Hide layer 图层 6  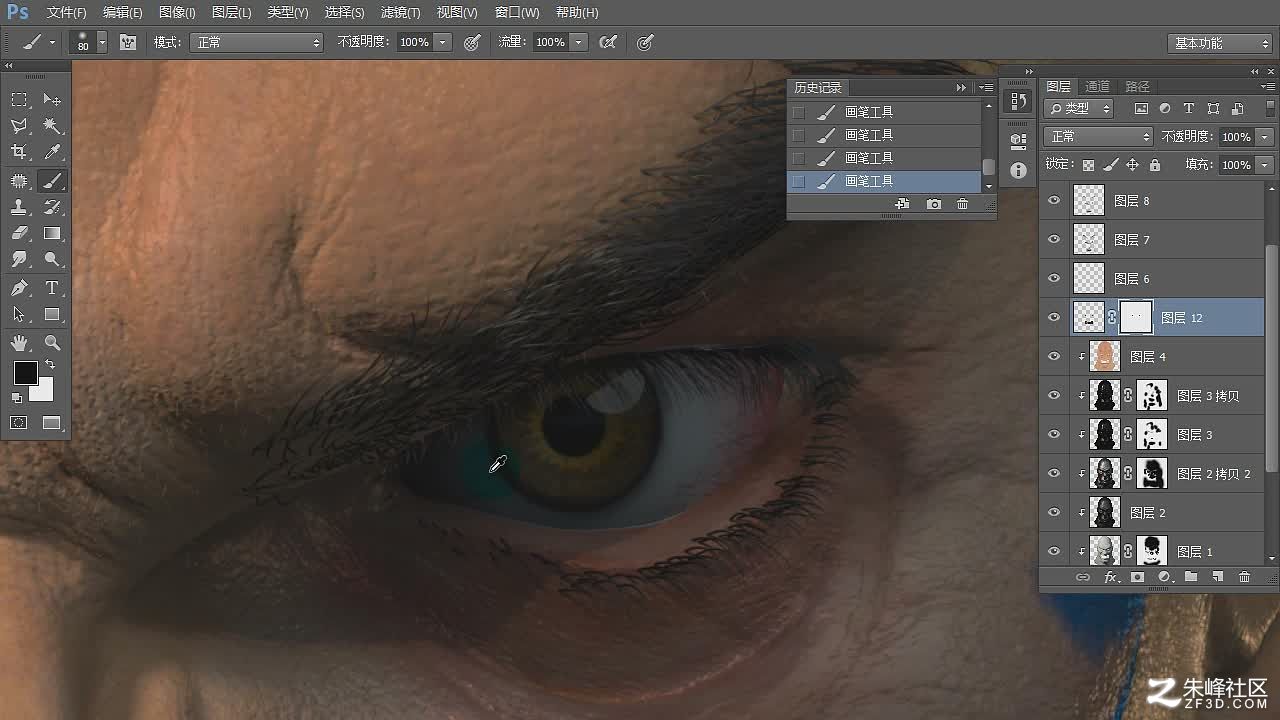point(1053,278)
